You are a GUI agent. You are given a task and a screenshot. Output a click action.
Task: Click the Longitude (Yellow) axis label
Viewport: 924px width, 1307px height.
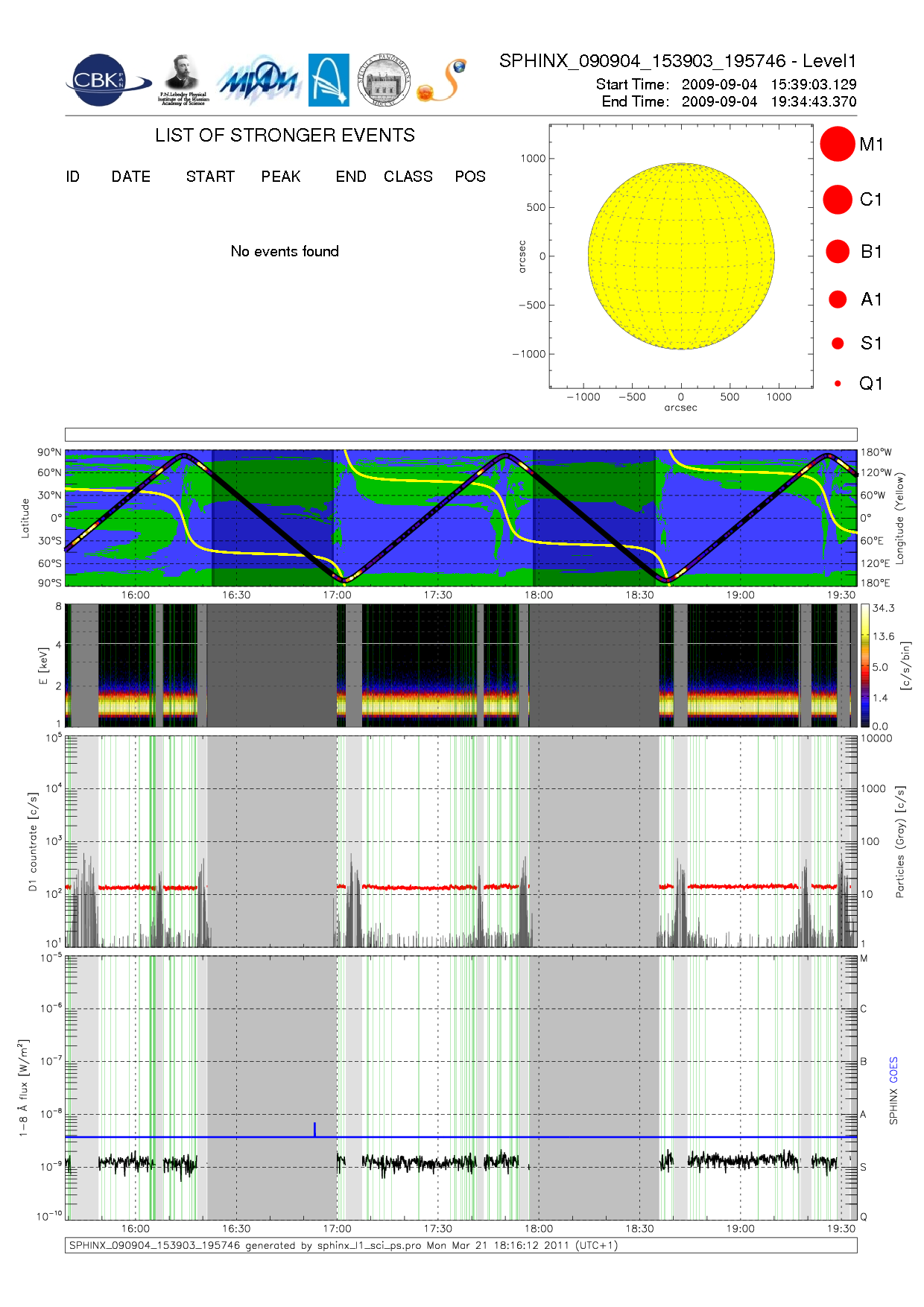click(x=899, y=517)
